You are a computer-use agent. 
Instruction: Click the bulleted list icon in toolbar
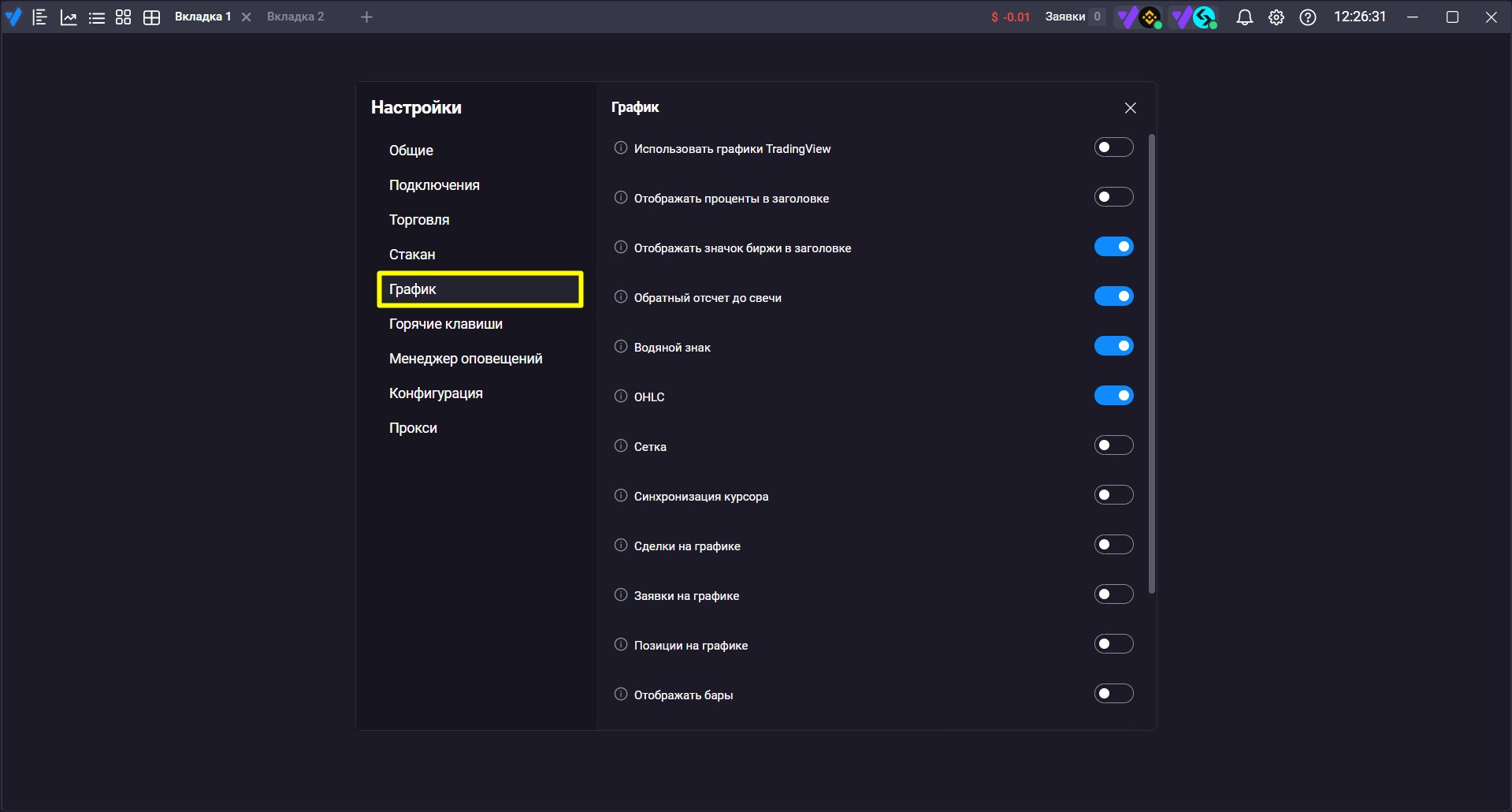(97, 17)
